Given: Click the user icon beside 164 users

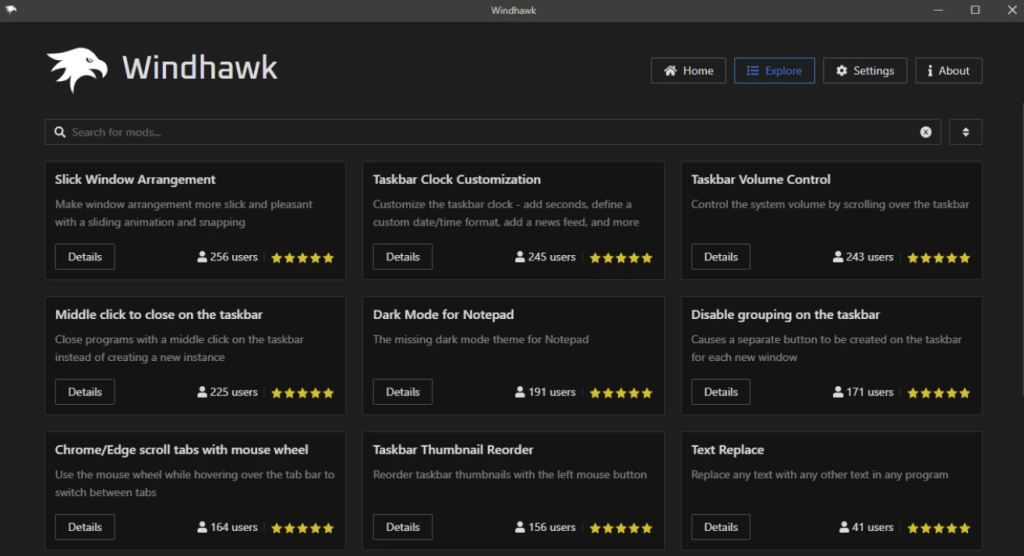Looking at the screenshot, I should (x=202, y=527).
